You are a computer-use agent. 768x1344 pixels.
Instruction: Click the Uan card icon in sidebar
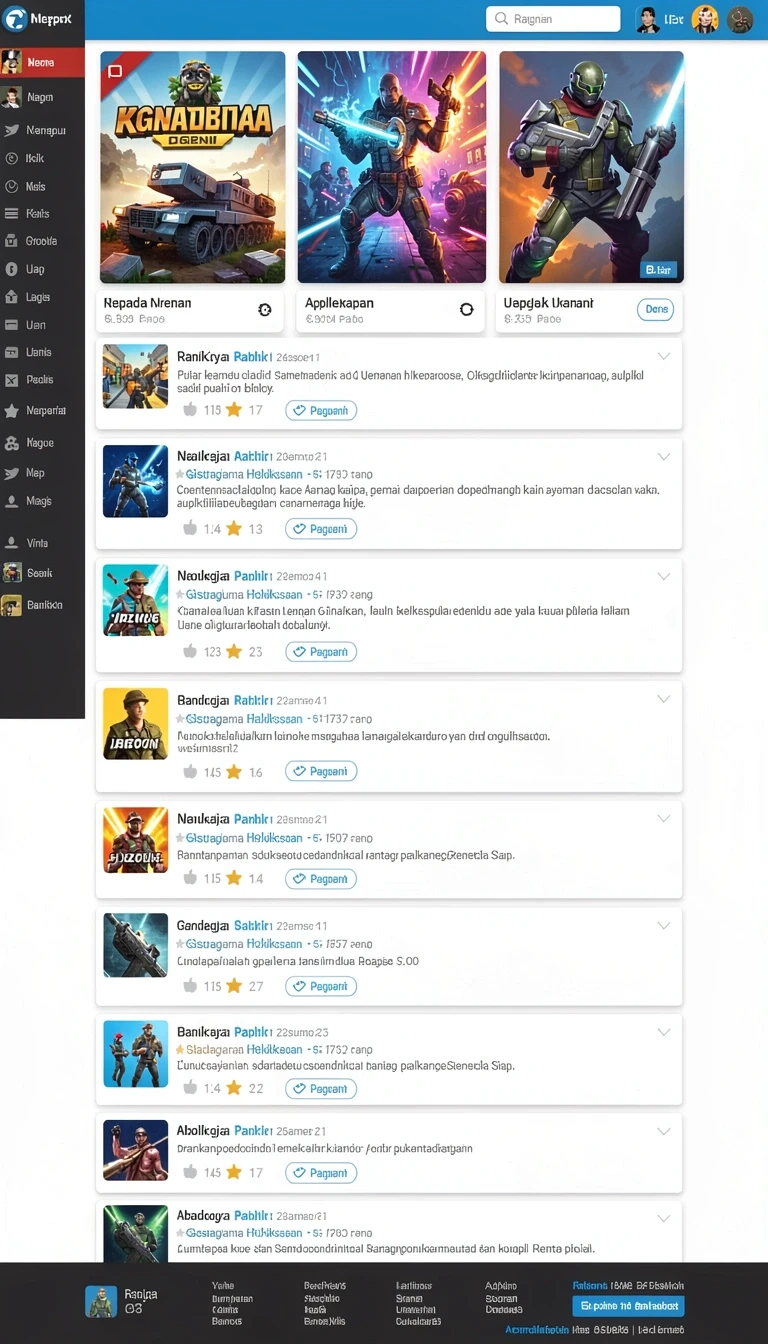12,325
